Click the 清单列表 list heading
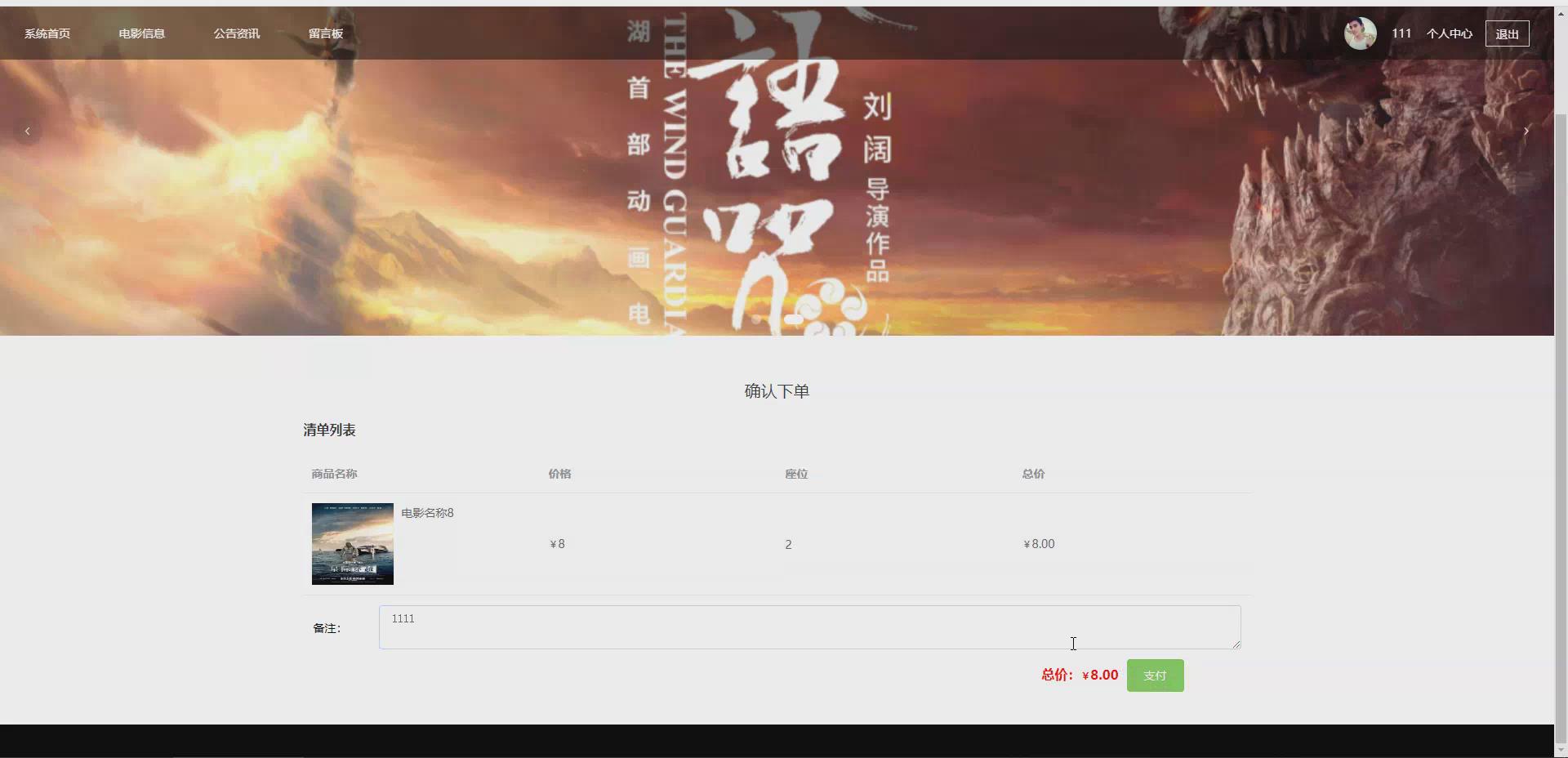 pyautogui.click(x=331, y=430)
